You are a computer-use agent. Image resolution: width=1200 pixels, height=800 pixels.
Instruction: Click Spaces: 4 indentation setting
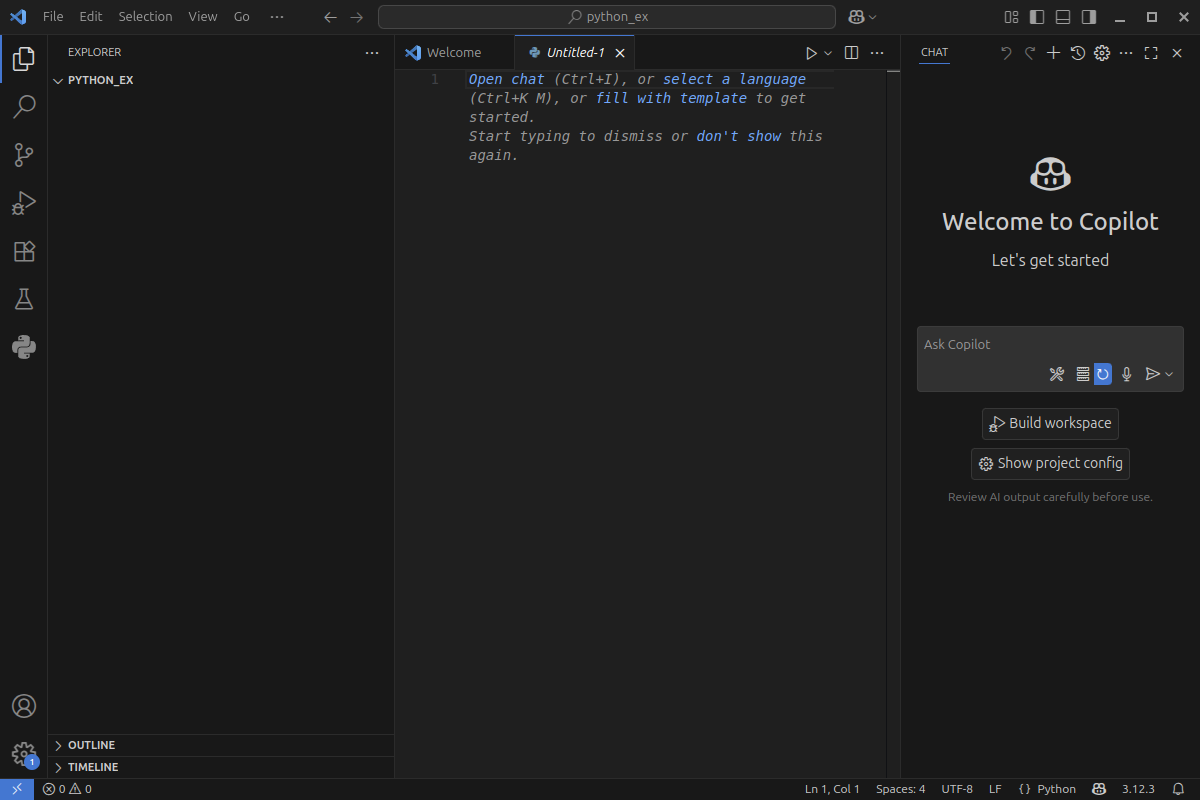900,789
